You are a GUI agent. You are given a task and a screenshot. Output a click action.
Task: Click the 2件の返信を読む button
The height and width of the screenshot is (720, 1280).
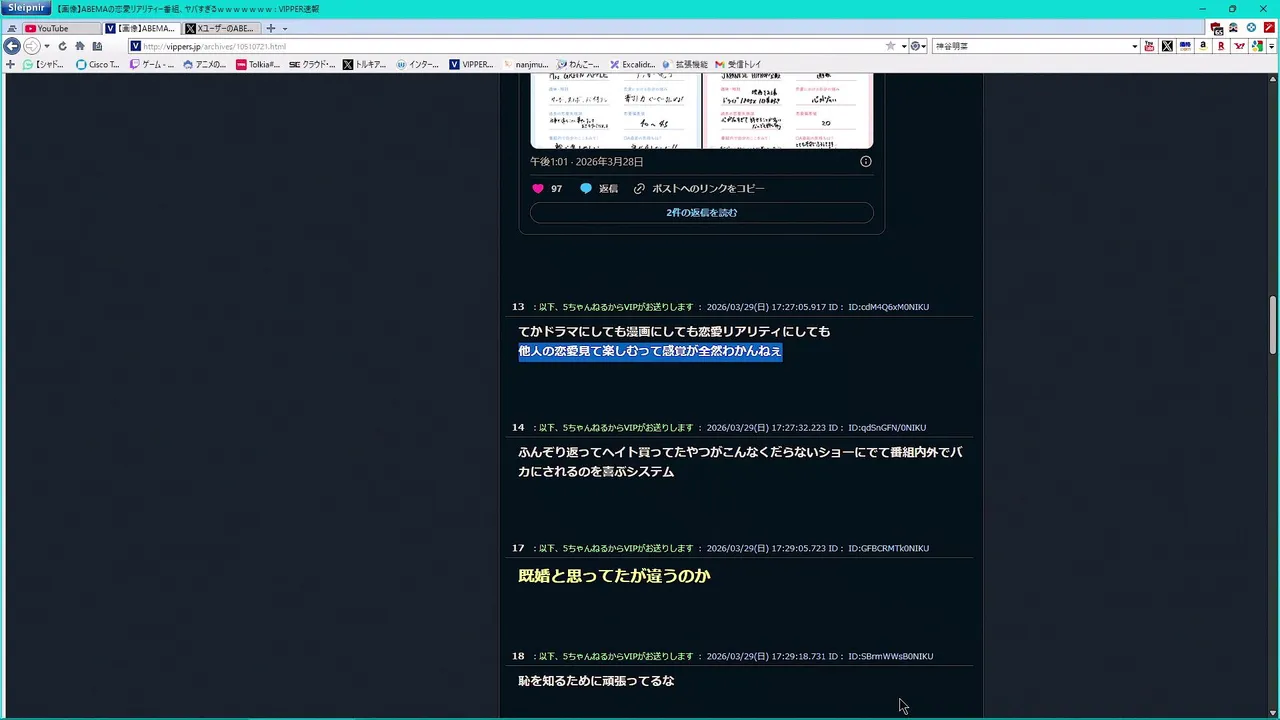[702, 212]
